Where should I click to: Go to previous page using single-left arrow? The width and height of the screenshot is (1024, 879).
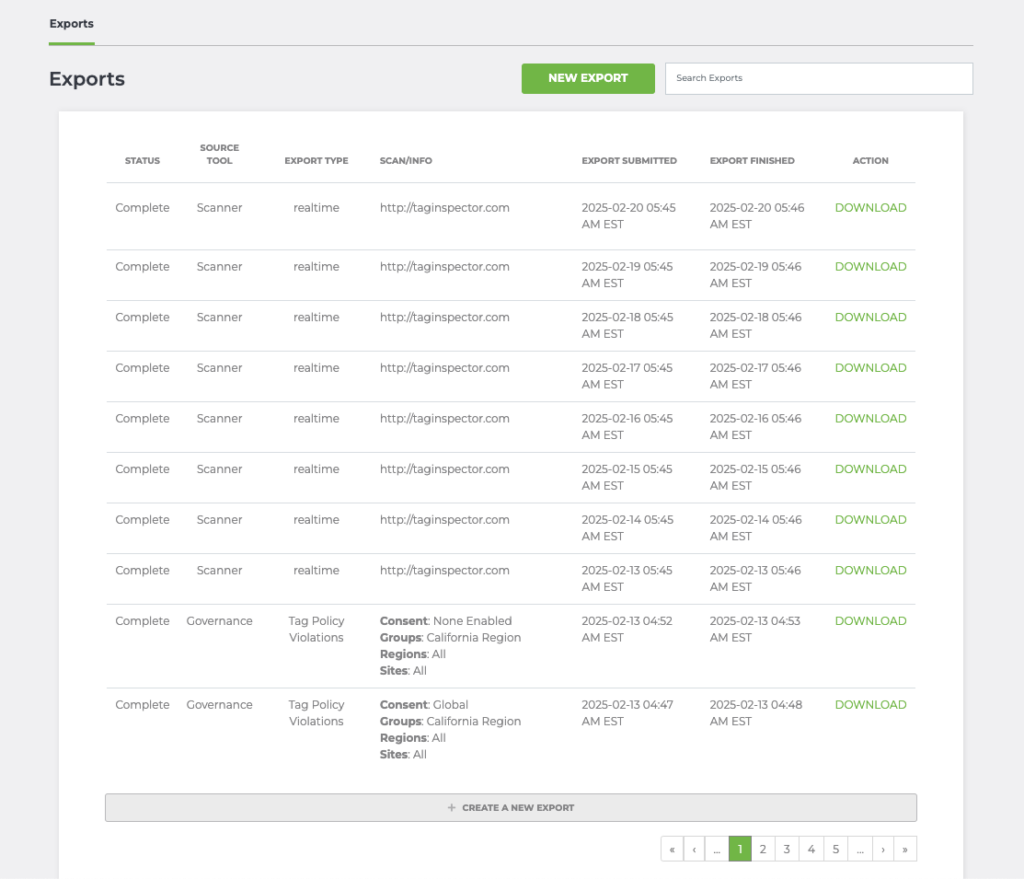[x=695, y=849]
